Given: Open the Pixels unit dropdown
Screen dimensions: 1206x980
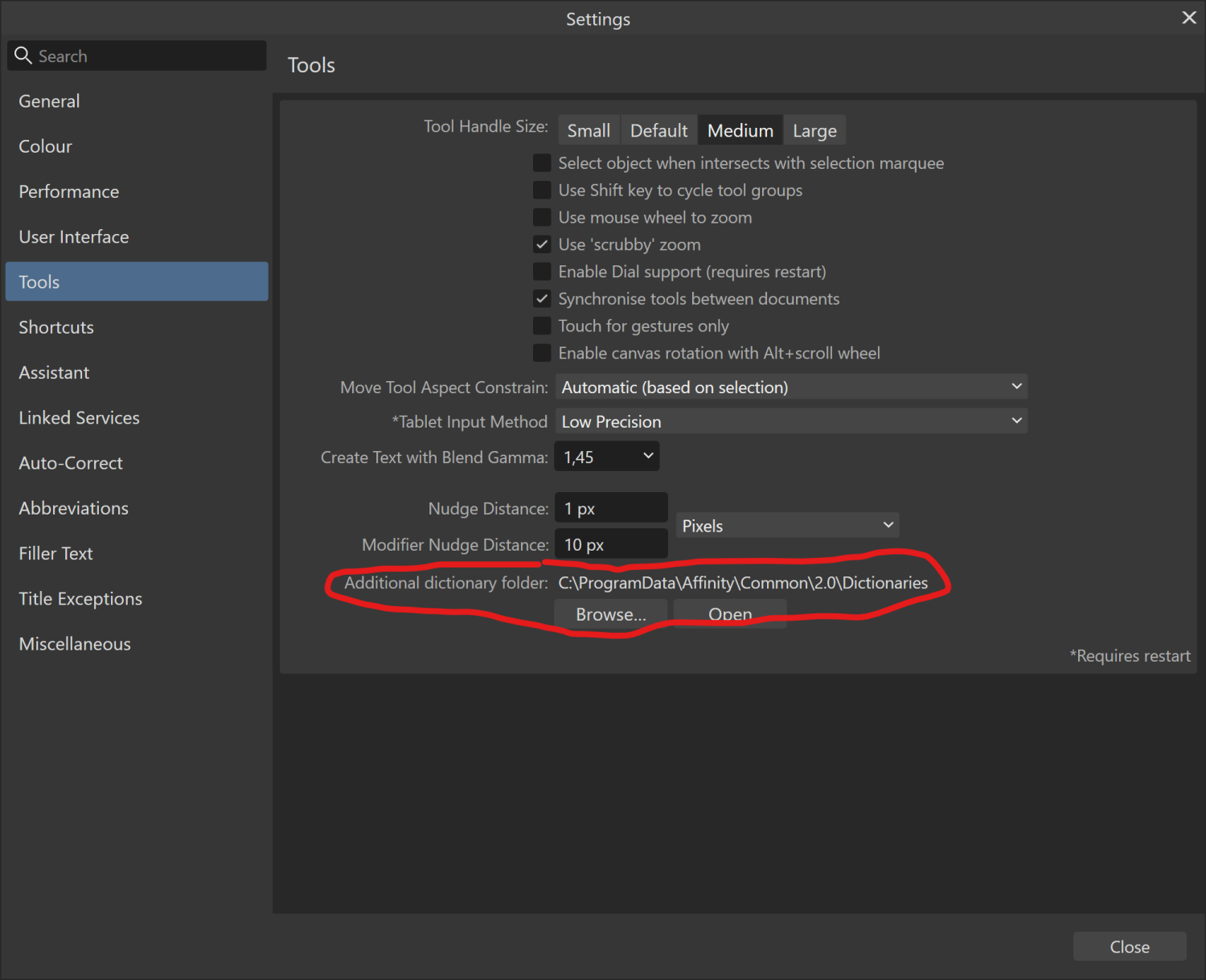Looking at the screenshot, I should click(787, 526).
